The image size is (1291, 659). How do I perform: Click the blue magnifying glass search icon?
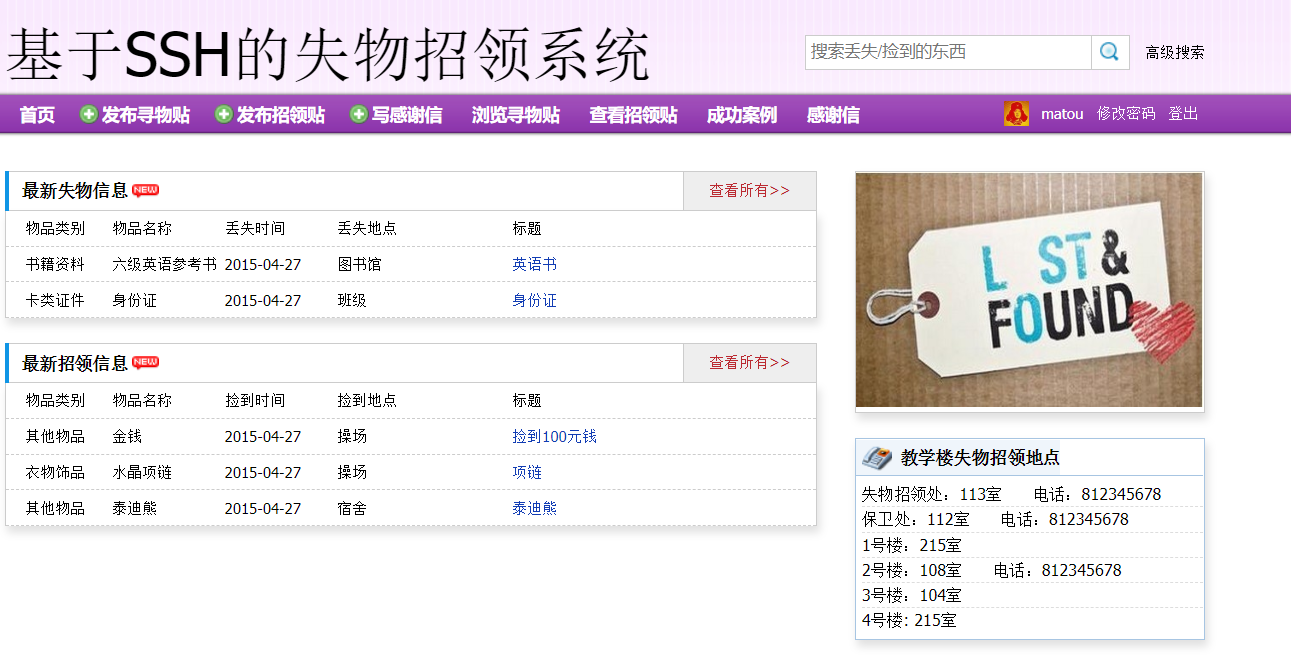(x=1108, y=51)
